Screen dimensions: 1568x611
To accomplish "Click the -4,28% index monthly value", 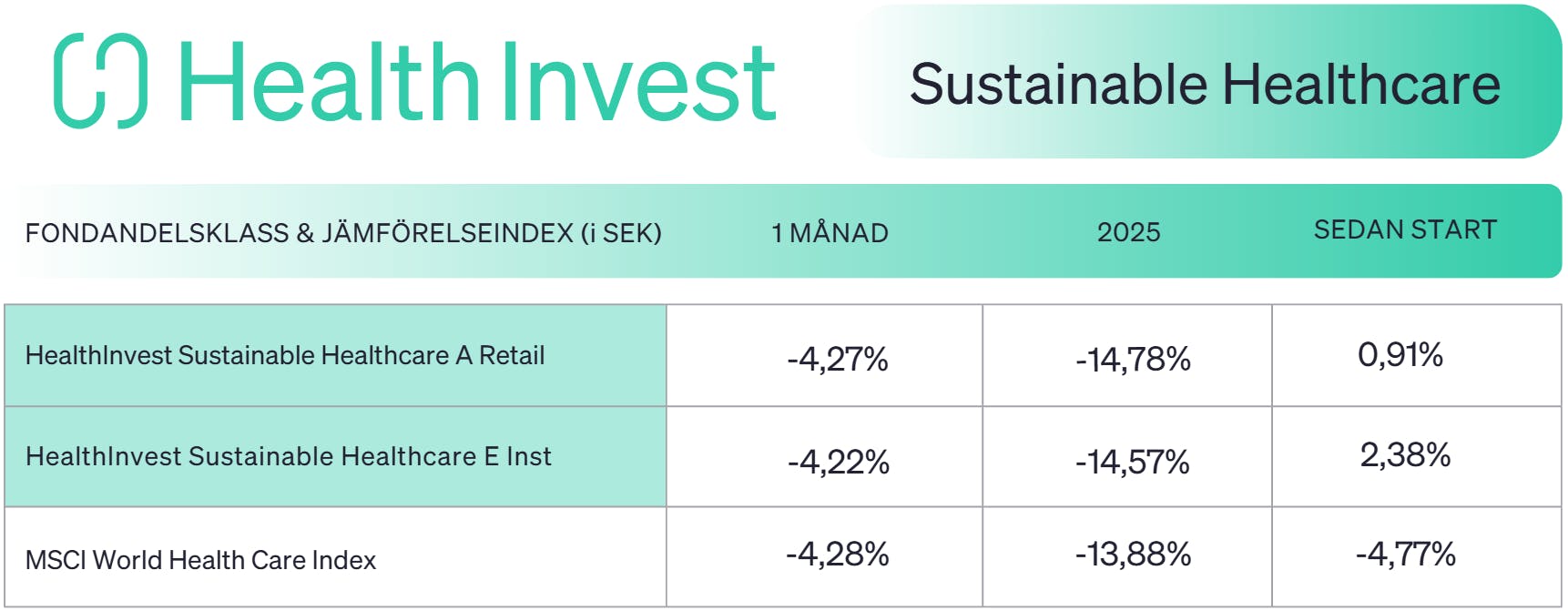I will pyautogui.click(x=838, y=554).
